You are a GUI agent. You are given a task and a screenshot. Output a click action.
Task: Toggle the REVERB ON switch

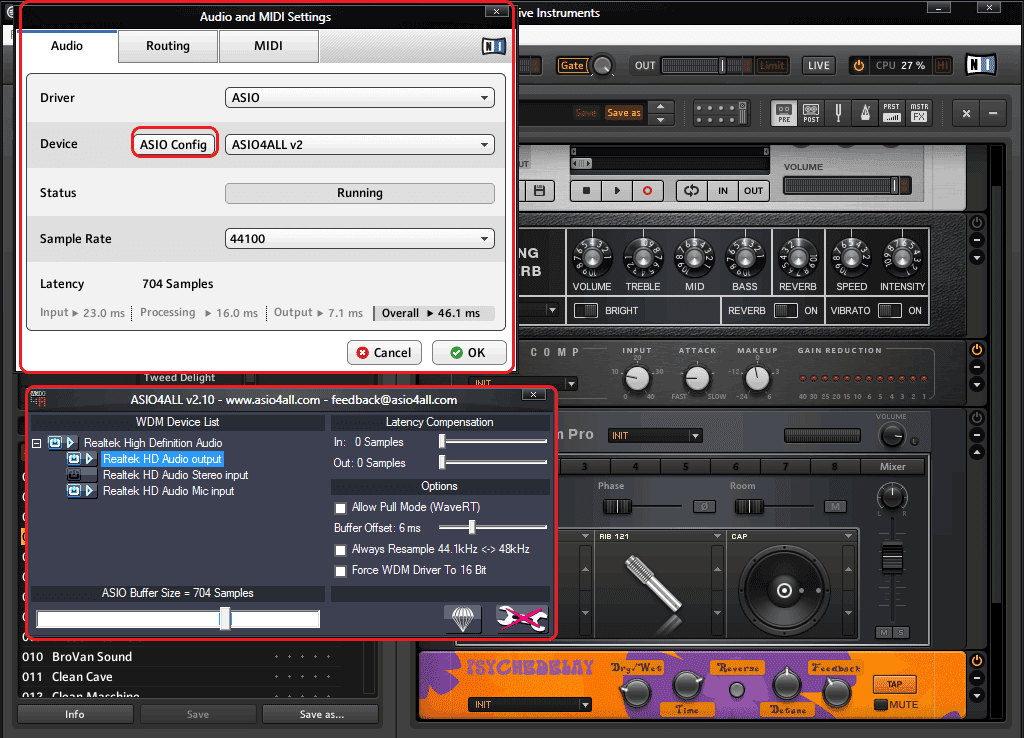pyautogui.click(x=786, y=311)
